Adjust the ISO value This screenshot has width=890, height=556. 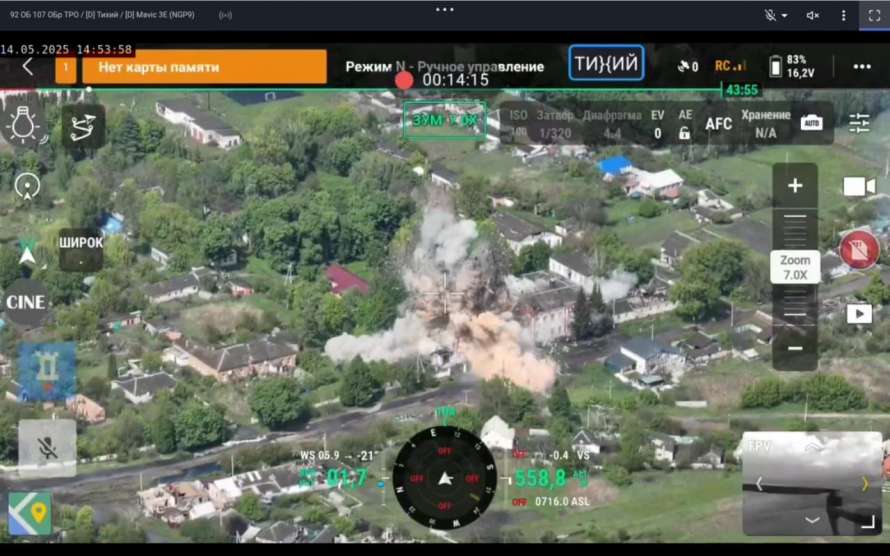[x=518, y=124]
